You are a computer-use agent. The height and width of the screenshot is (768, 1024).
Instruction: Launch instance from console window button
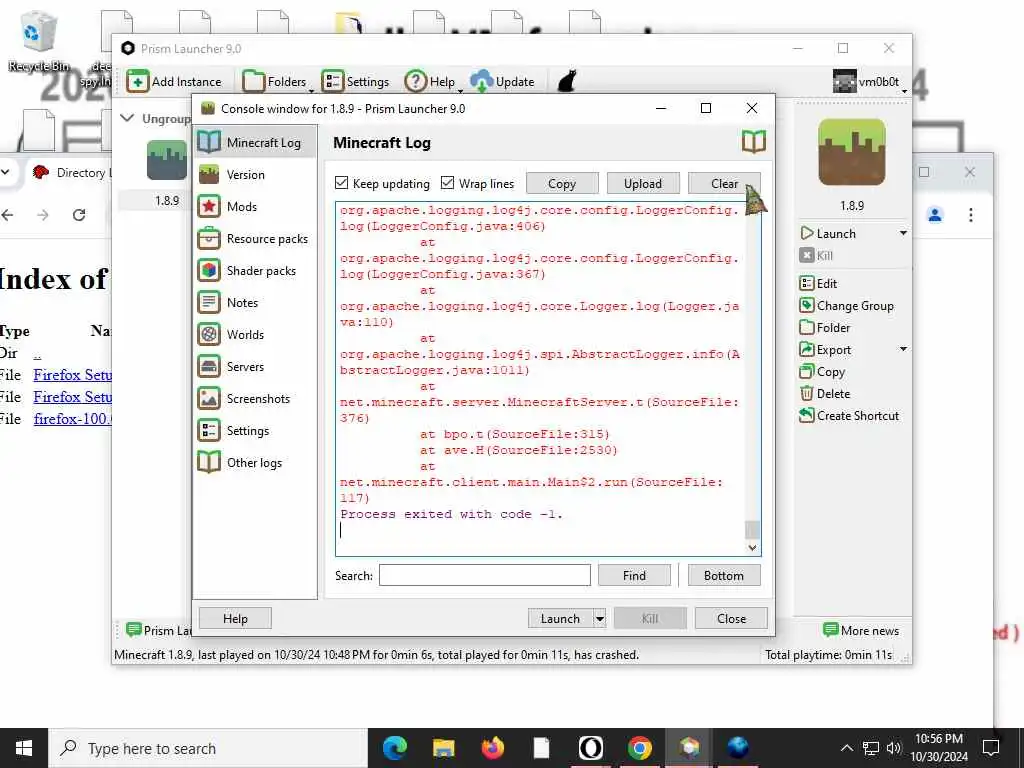pyautogui.click(x=560, y=618)
